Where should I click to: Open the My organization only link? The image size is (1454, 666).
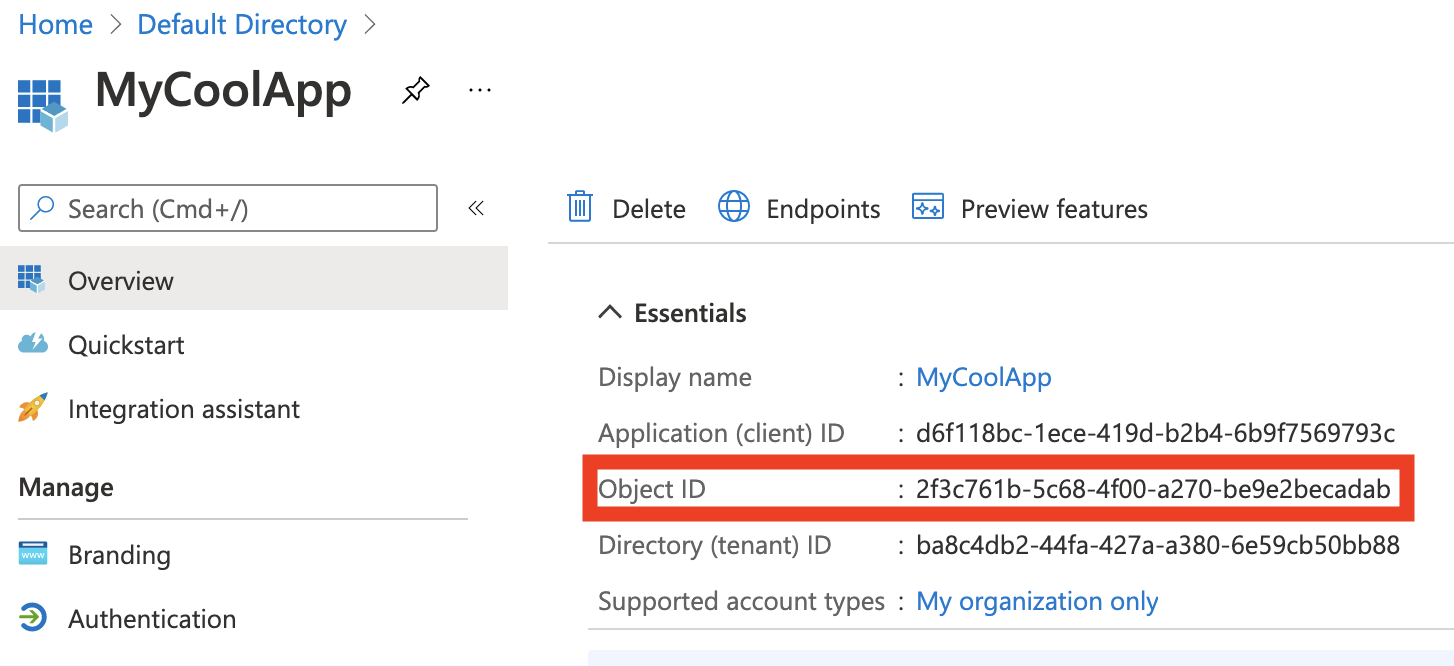[x=1037, y=601]
